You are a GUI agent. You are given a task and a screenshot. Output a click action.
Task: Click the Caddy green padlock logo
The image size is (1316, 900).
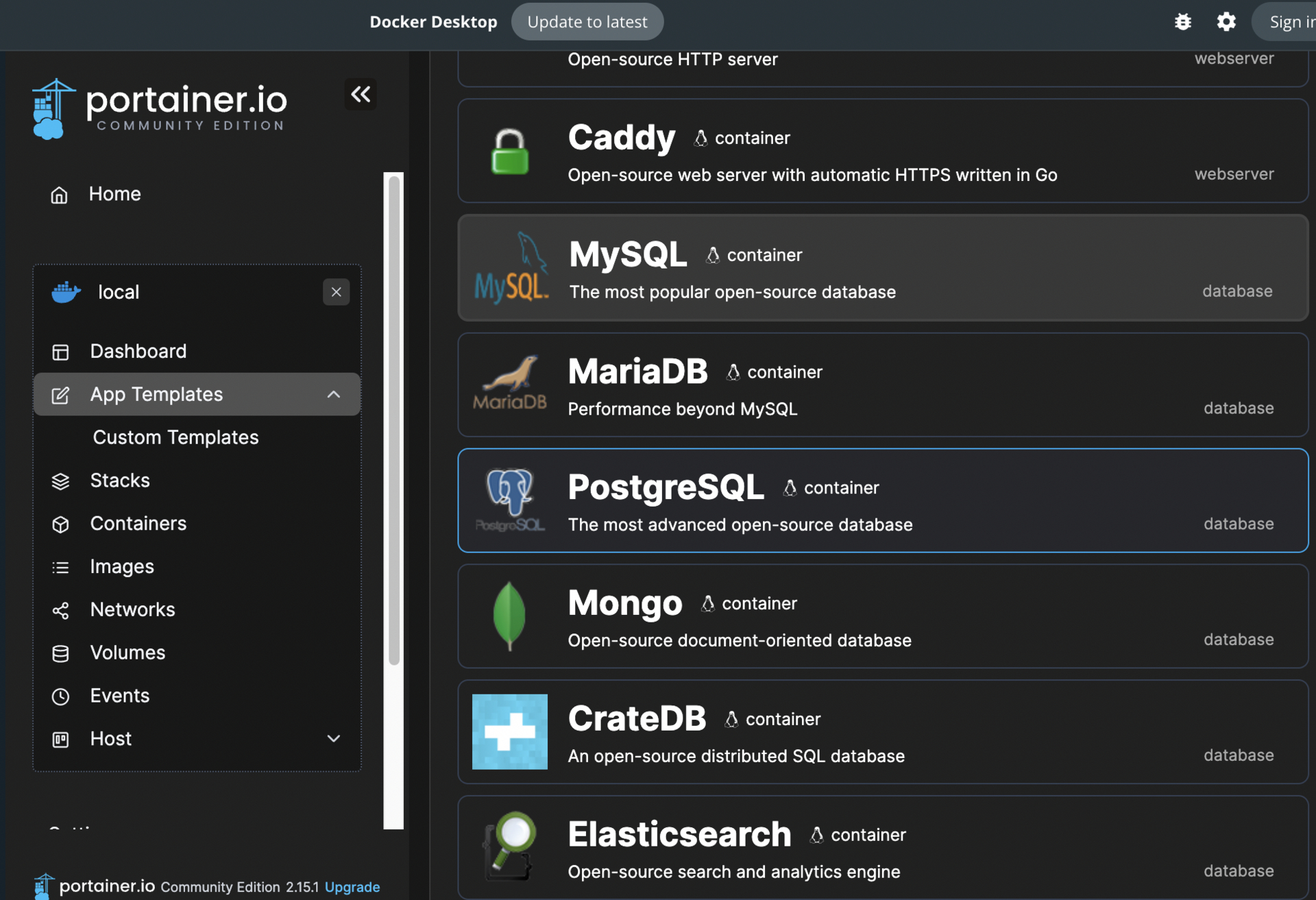pyautogui.click(x=510, y=151)
